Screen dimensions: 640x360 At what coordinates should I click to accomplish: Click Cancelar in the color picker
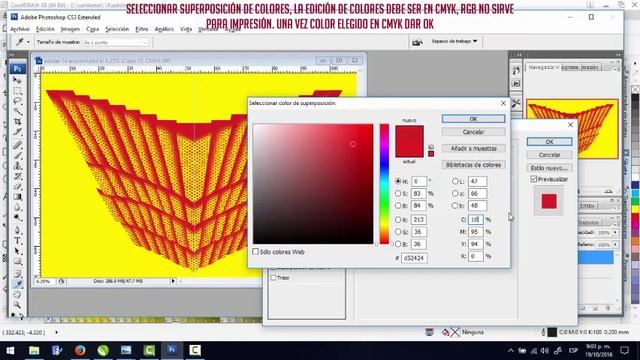pyautogui.click(x=473, y=132)
